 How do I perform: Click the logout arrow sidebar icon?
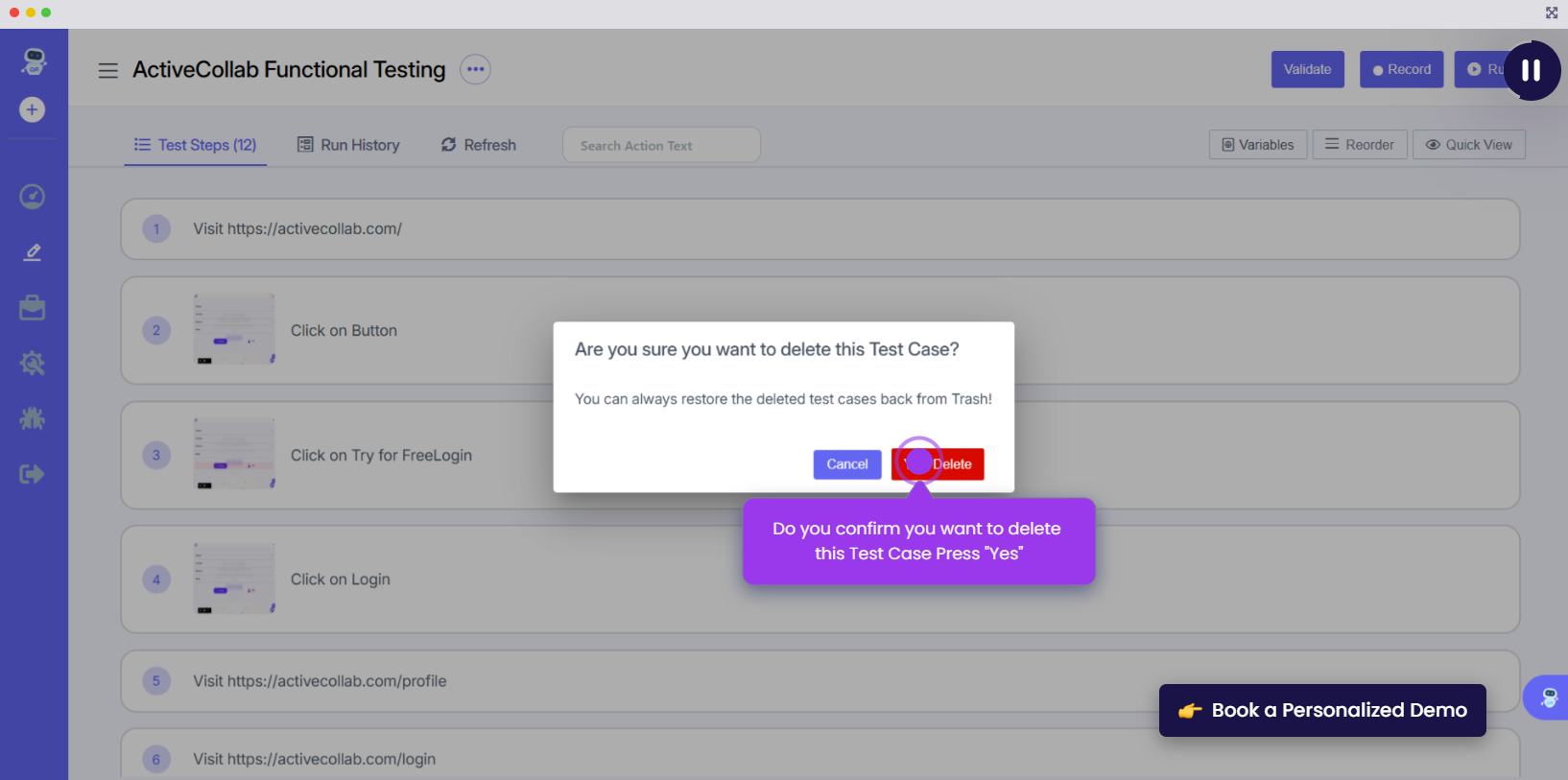33,474
